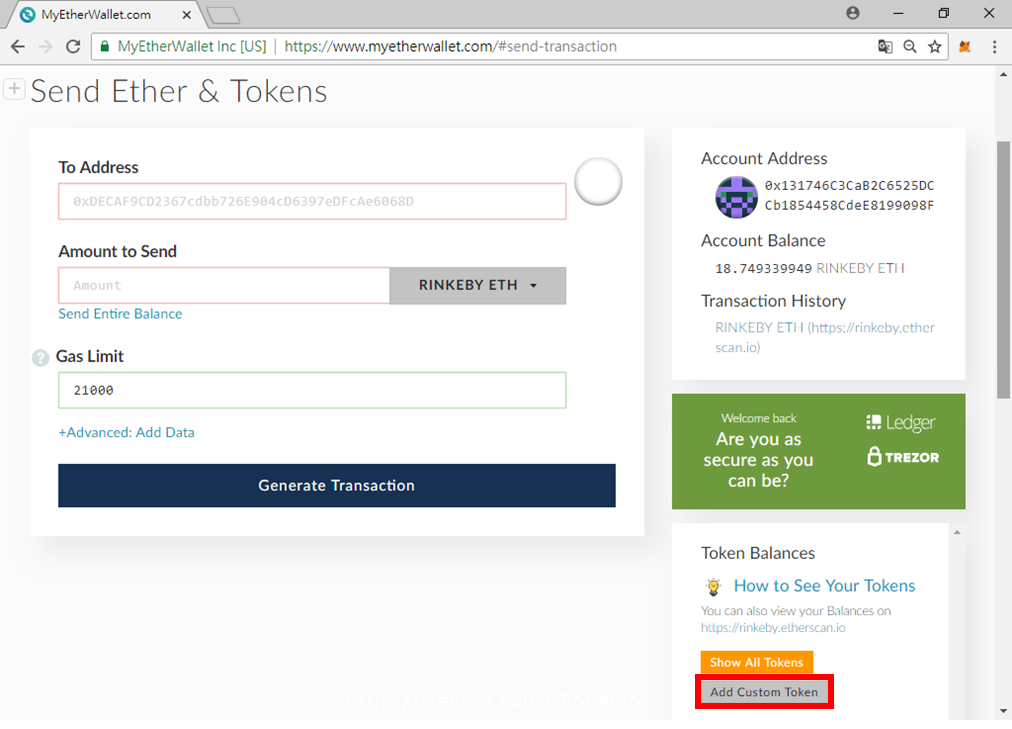
Task: Open the translate page icon
Action: pyautogui.click(x=885, y=46)
